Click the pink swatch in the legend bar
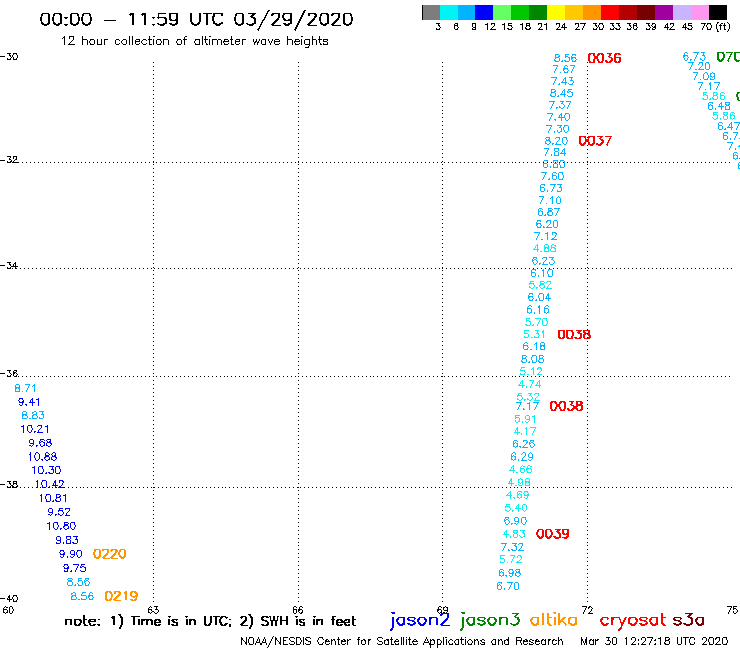 click(700, 12)
